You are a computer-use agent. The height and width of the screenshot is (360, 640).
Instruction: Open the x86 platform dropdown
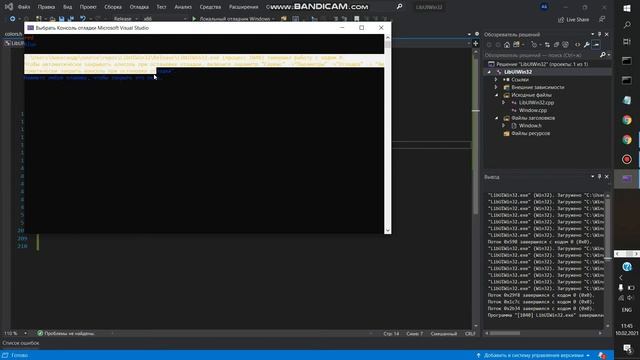[x=165, y=19]
